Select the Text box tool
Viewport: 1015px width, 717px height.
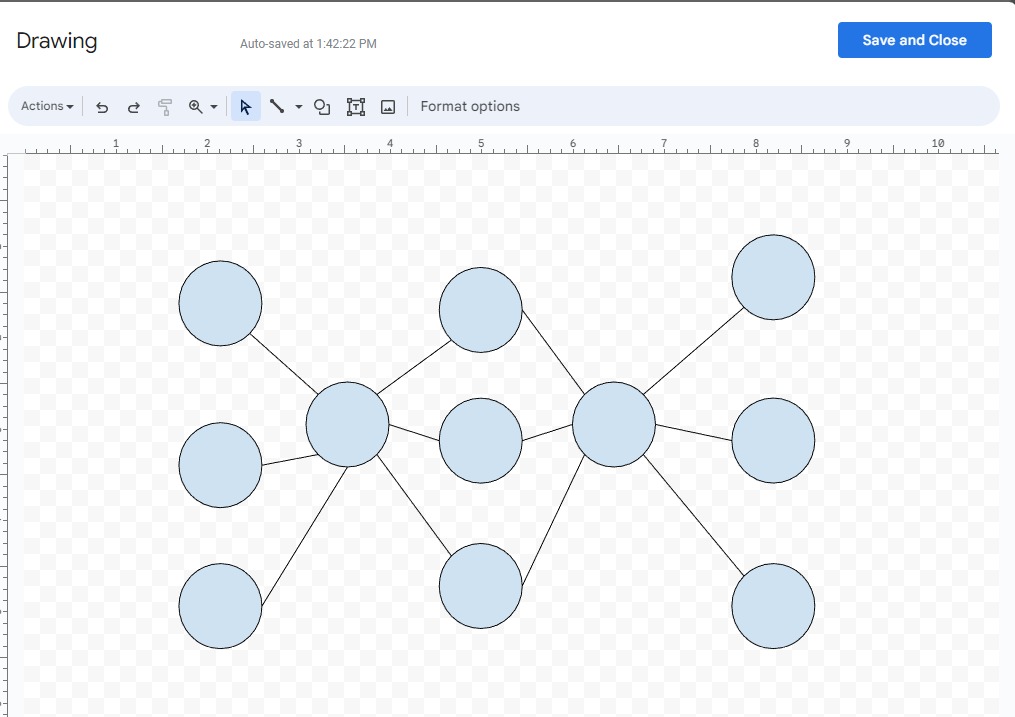tap(355, 106)
